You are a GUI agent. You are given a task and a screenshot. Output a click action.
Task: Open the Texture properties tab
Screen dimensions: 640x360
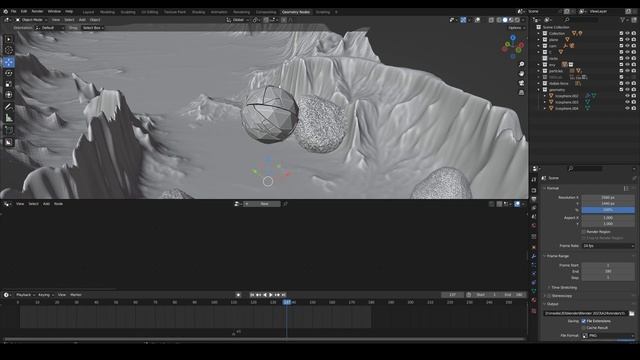coord(534,311)
